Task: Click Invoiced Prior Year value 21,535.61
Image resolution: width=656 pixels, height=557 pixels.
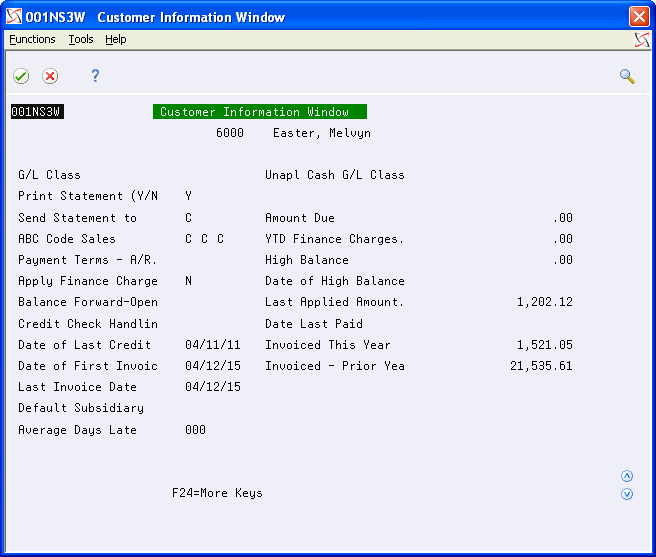Action: click(x=541, y=366)
